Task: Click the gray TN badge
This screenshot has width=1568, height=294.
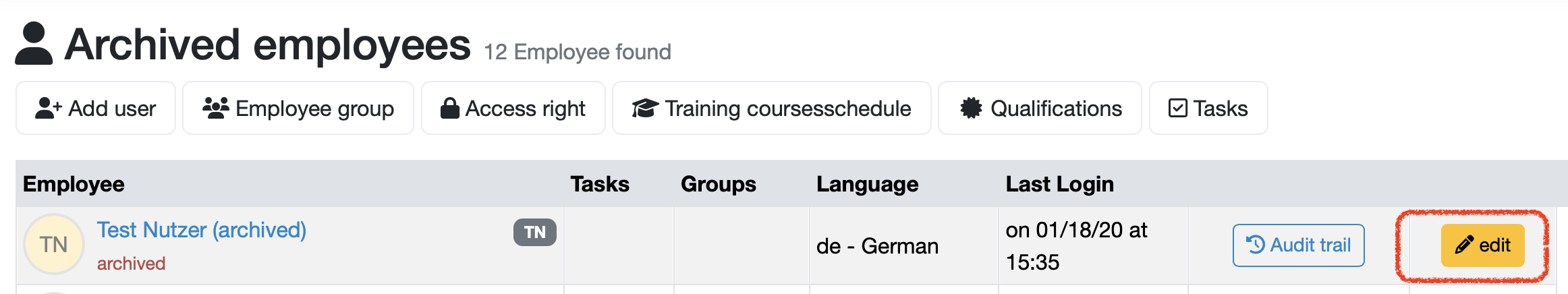Action: click(x=534, y=233)
